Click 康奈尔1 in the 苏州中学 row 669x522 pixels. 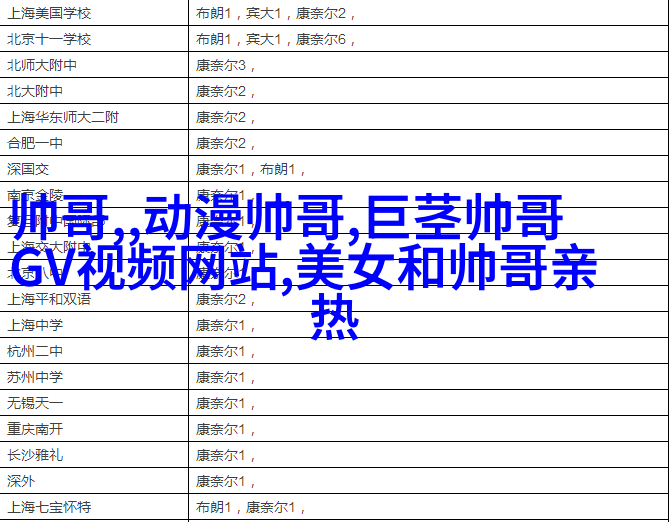coord(428,377)
